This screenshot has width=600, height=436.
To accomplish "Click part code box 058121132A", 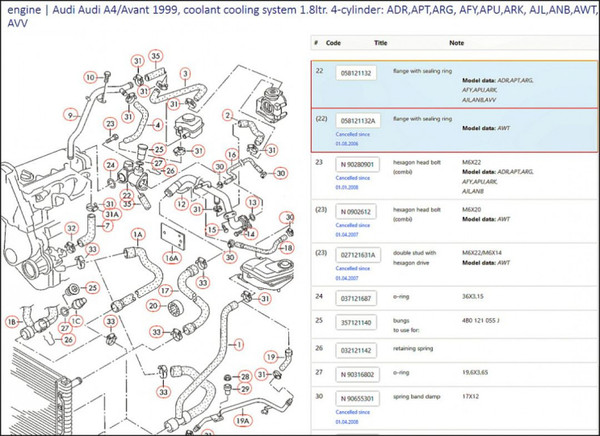I will pos(358,121).
